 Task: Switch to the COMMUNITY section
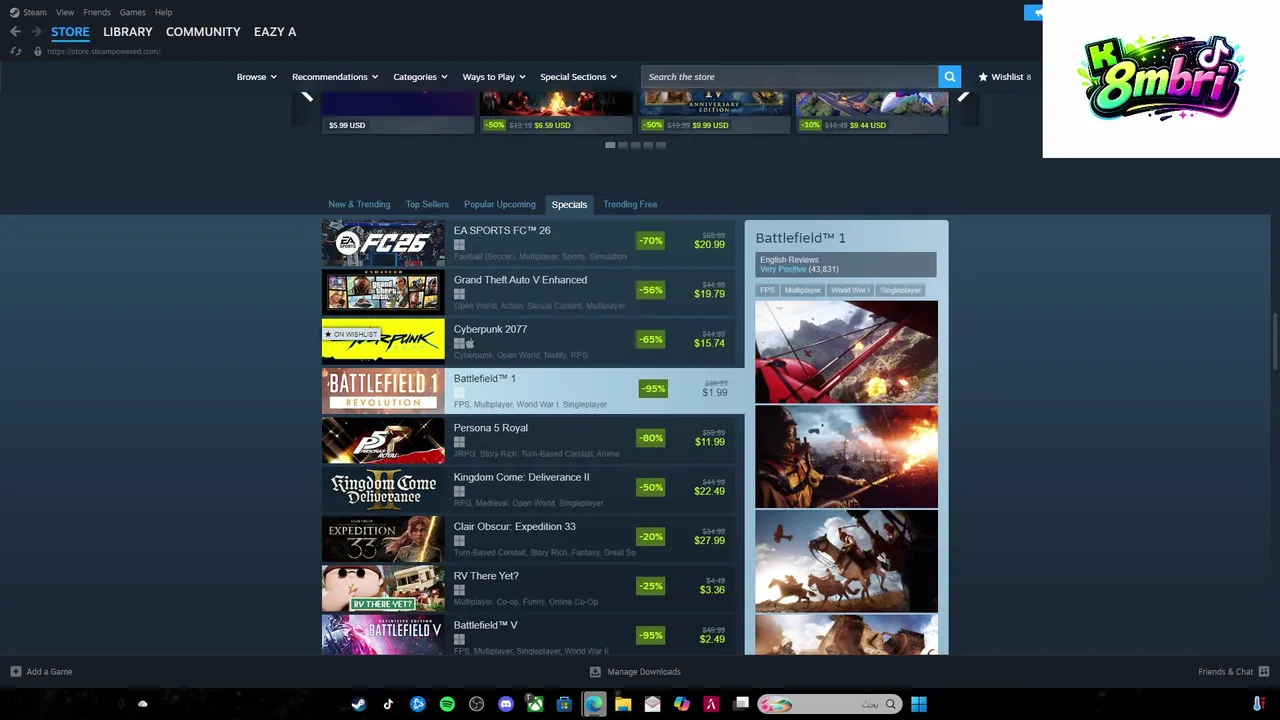point(203,32)
